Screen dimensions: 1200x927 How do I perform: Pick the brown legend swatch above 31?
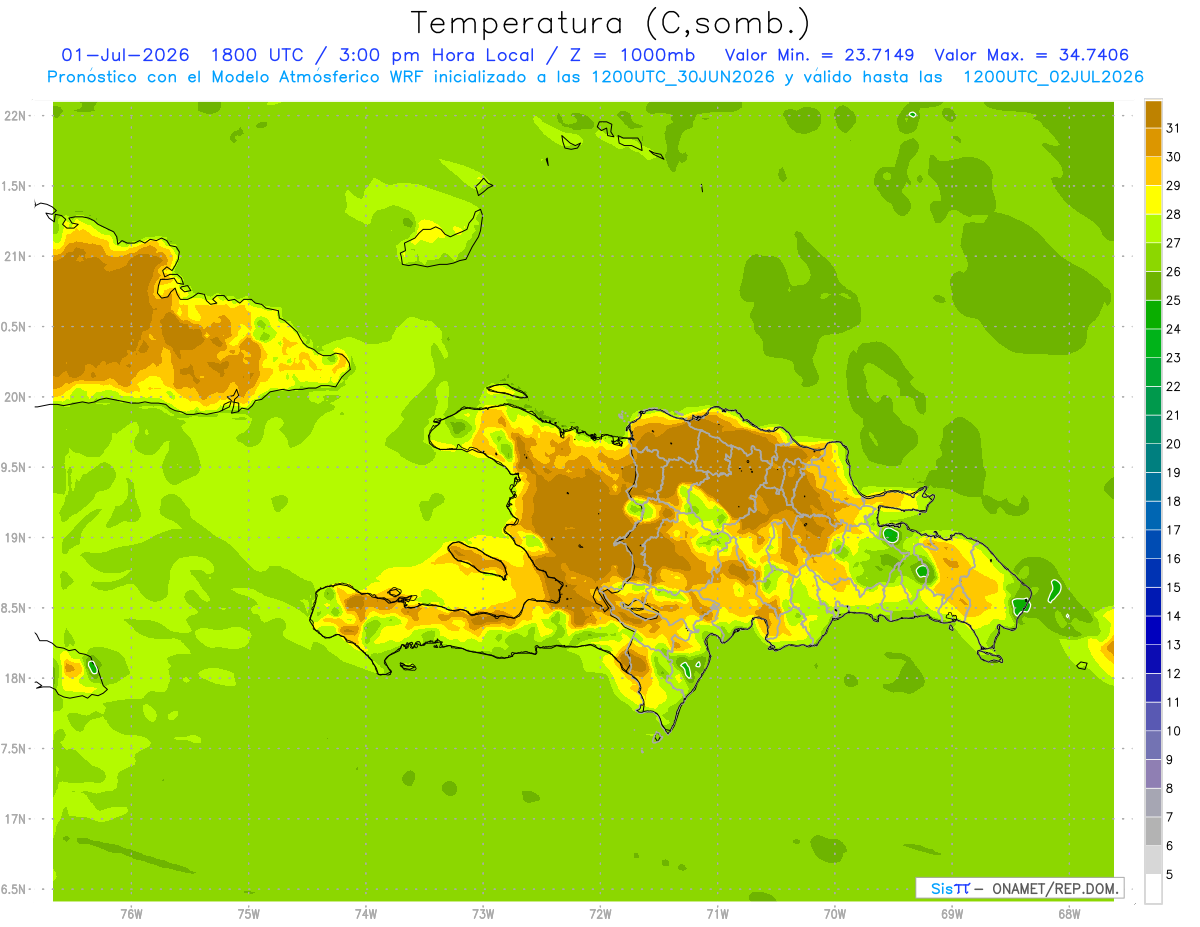coord(1153,114)
